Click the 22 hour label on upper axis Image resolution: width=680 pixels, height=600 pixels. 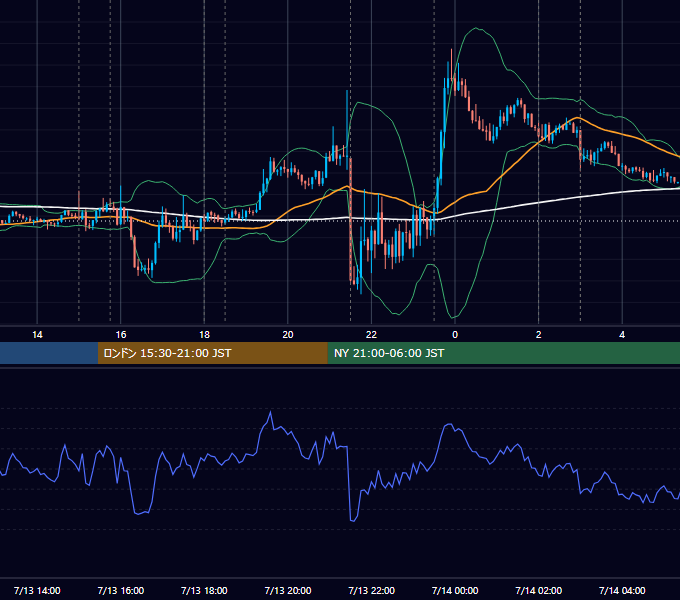point(372,335)
